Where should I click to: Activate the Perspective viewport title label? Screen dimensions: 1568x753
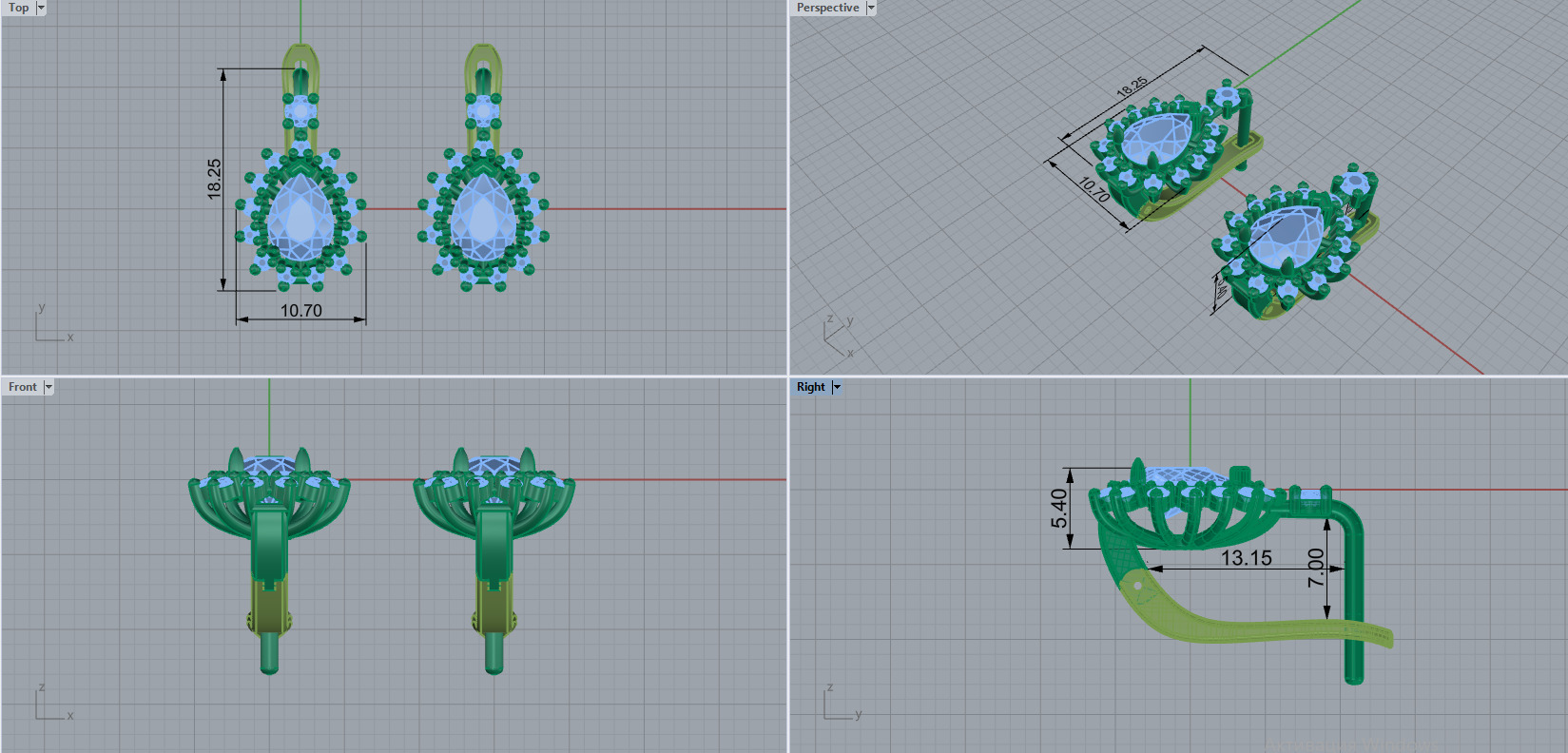coord(827,8)
